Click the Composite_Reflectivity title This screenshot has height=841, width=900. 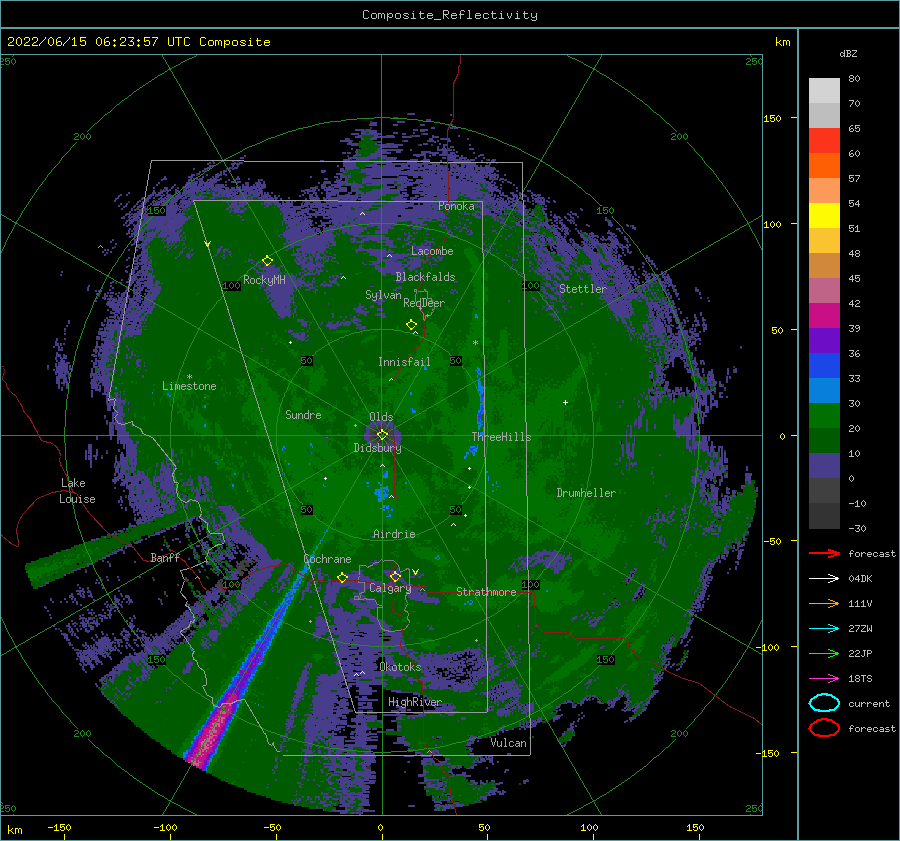click(450, 15)
